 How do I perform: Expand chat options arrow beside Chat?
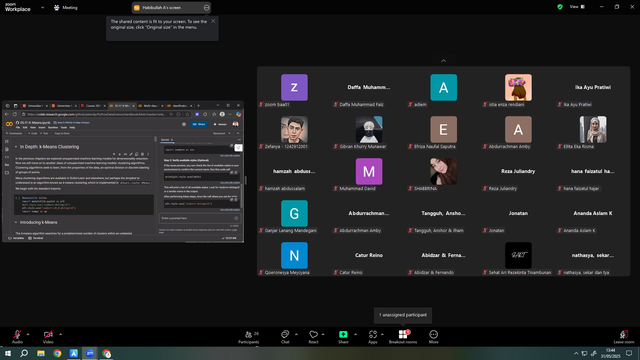tap(296, 334)
